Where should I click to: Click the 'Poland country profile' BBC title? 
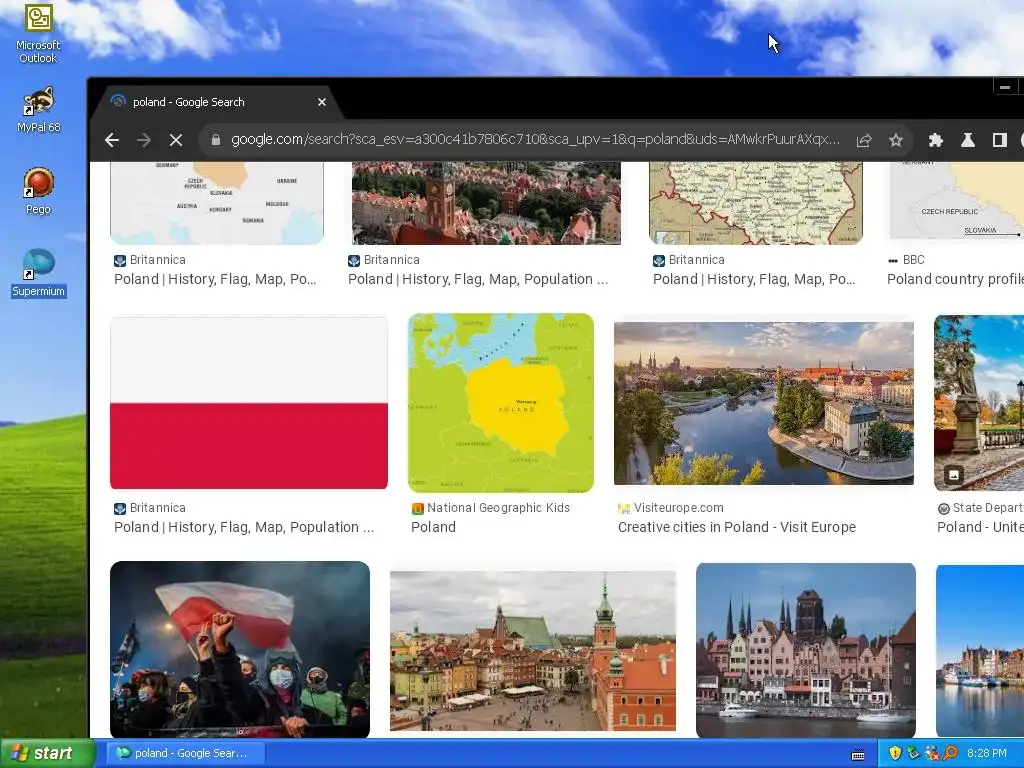955,279
